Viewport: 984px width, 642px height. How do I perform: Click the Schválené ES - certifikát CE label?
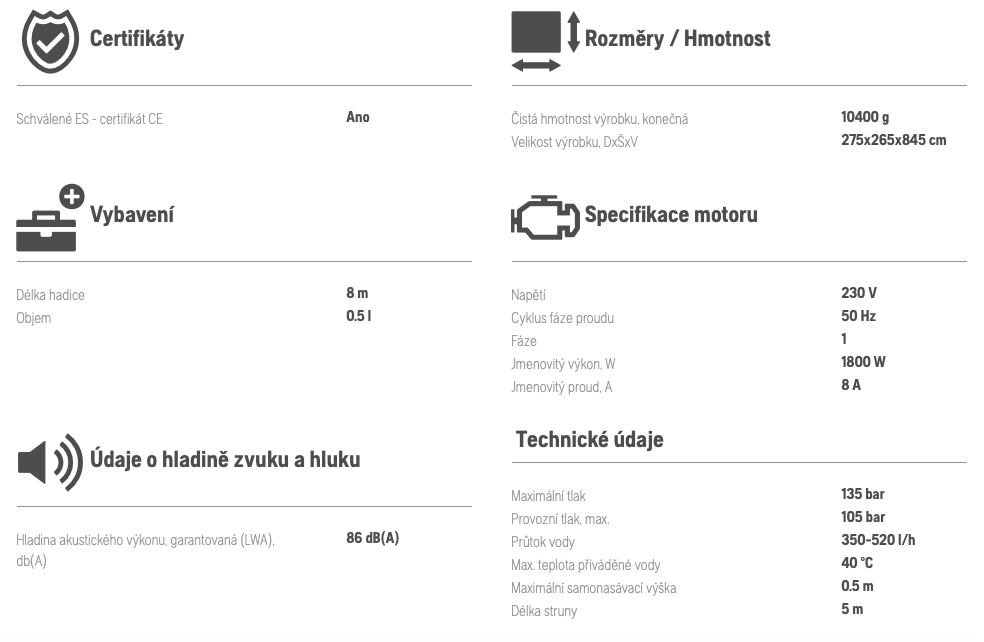pyautogui.click(x=89, y=119)
